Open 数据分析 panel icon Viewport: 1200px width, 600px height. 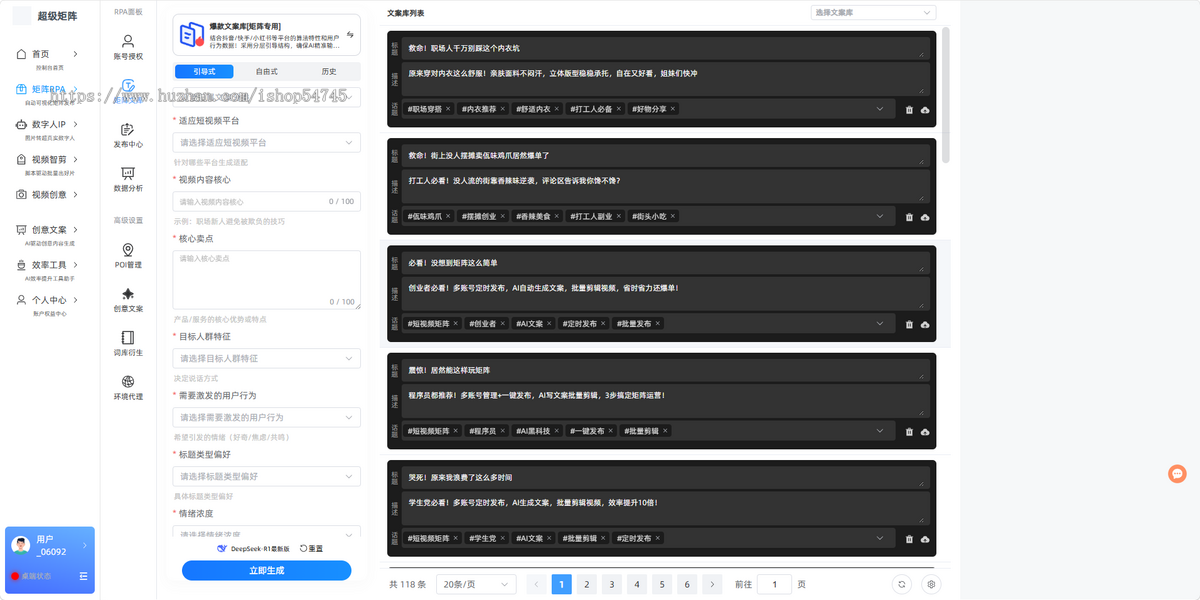click(x=128, y=179)
